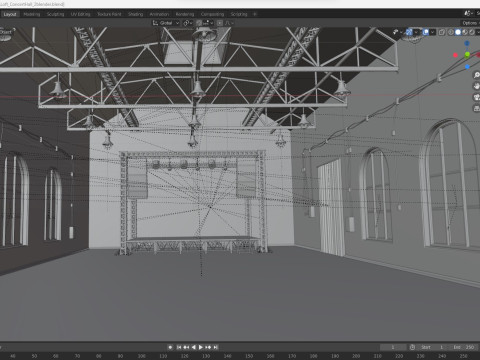480x360 pixels.
Task: Play the animation in reverse
Action: point(194,347)
